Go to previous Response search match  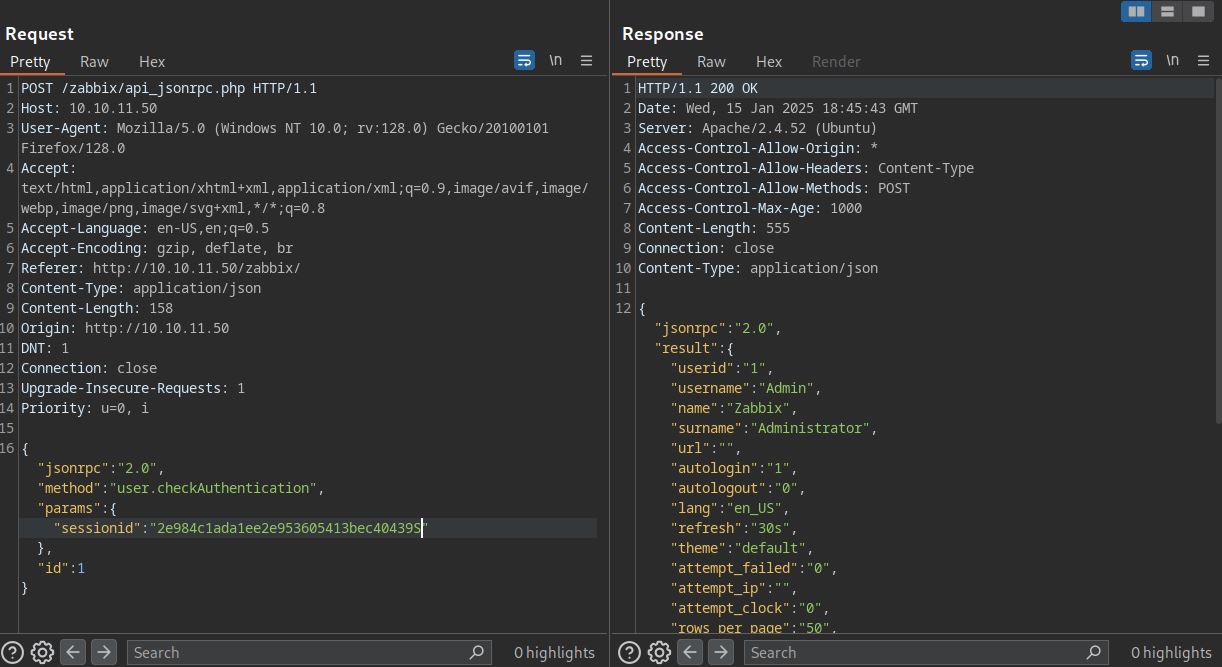coord(690,653)
